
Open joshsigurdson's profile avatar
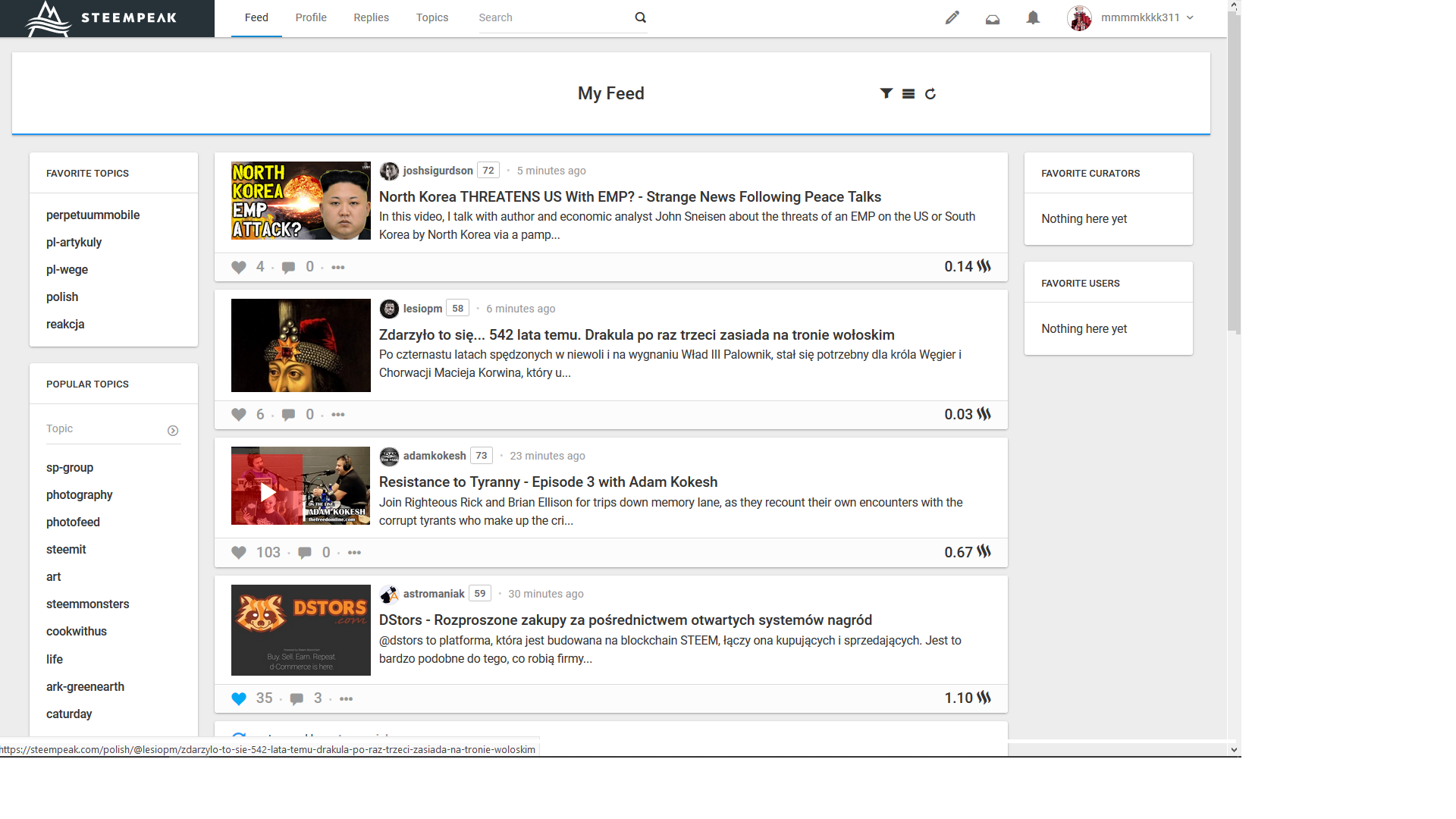click(389, 171)
